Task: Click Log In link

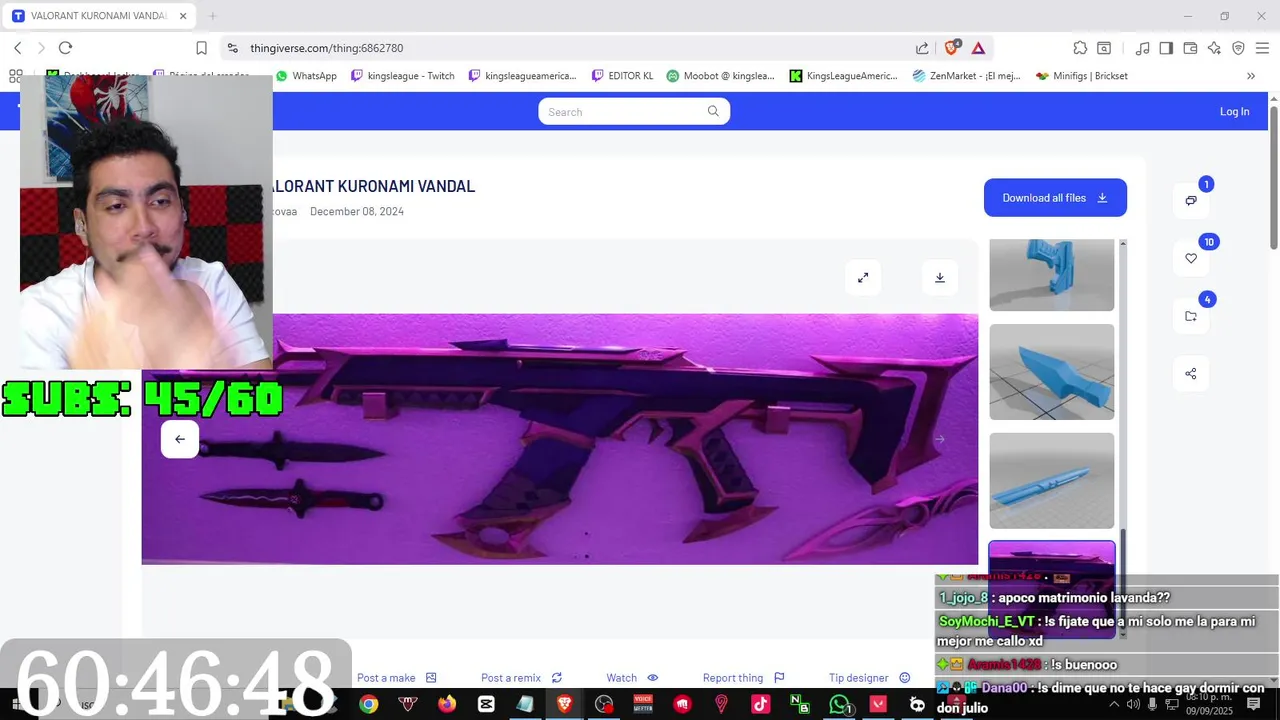Action: click(x=1234, y=112)
